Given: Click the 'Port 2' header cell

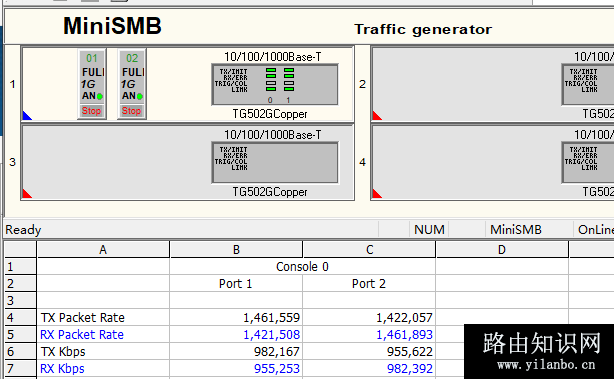Looking at the screenshot, I should pyautogui.click(x=369, y=283).
